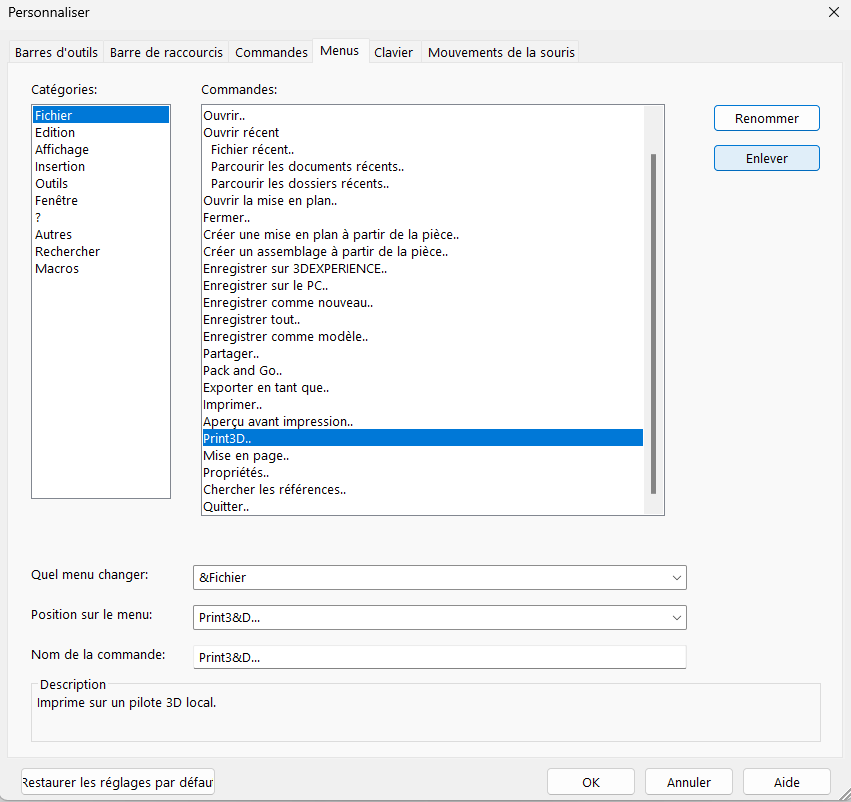The height and width of the screenshot is (802, 851).
Task: Close the Personnaliser dialog window
Action: point(834,13)
